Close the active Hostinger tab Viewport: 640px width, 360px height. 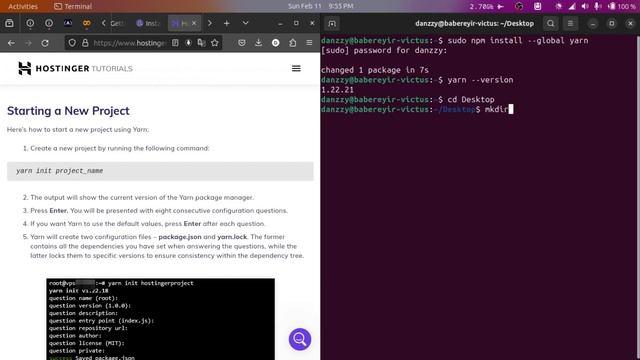tap(194, 23)
